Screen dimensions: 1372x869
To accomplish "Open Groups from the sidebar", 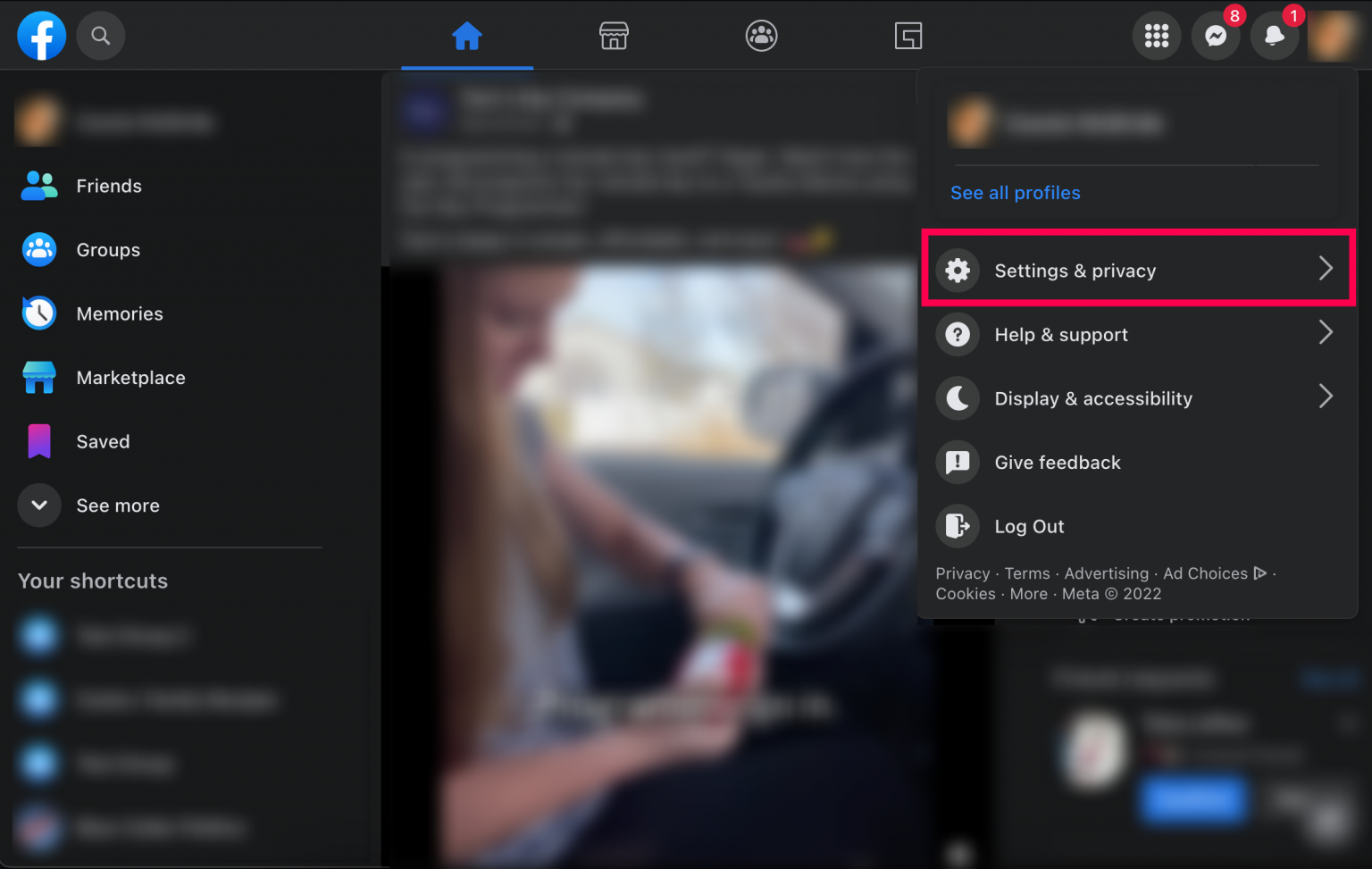I will pyautogui.click(x=107, y=250).
